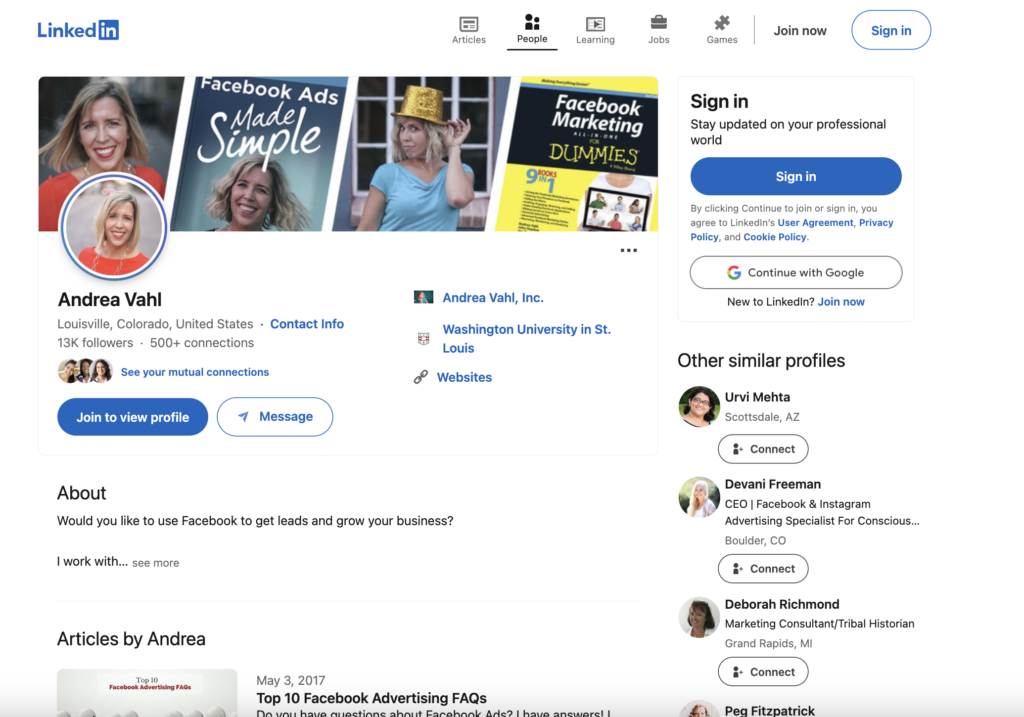1024x717 pixels.
Task: Open Top 10 Facebook Advertising FAQs article
Action: (372, 698)
